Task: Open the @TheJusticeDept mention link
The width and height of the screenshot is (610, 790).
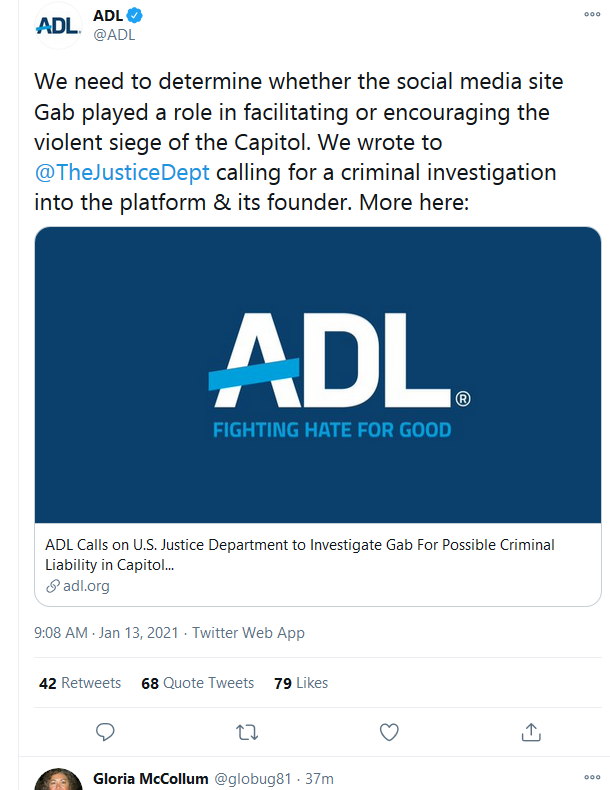Action: (122, 172)
